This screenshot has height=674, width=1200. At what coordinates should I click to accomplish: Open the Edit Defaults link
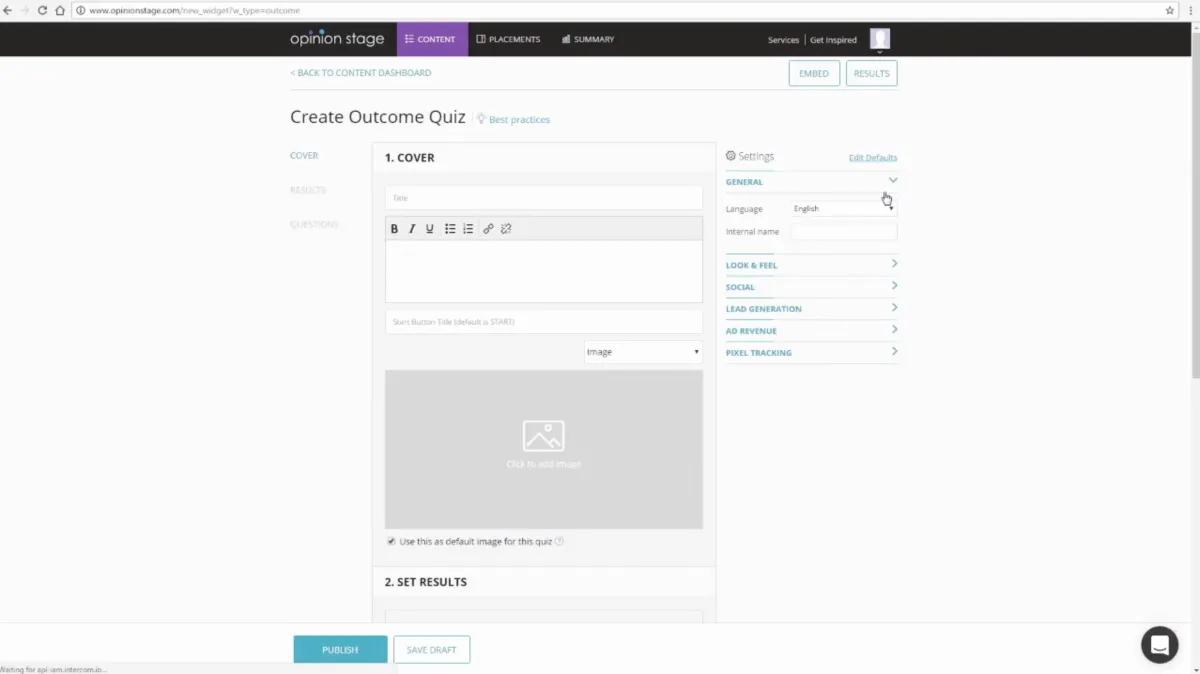tap(873, 158)
